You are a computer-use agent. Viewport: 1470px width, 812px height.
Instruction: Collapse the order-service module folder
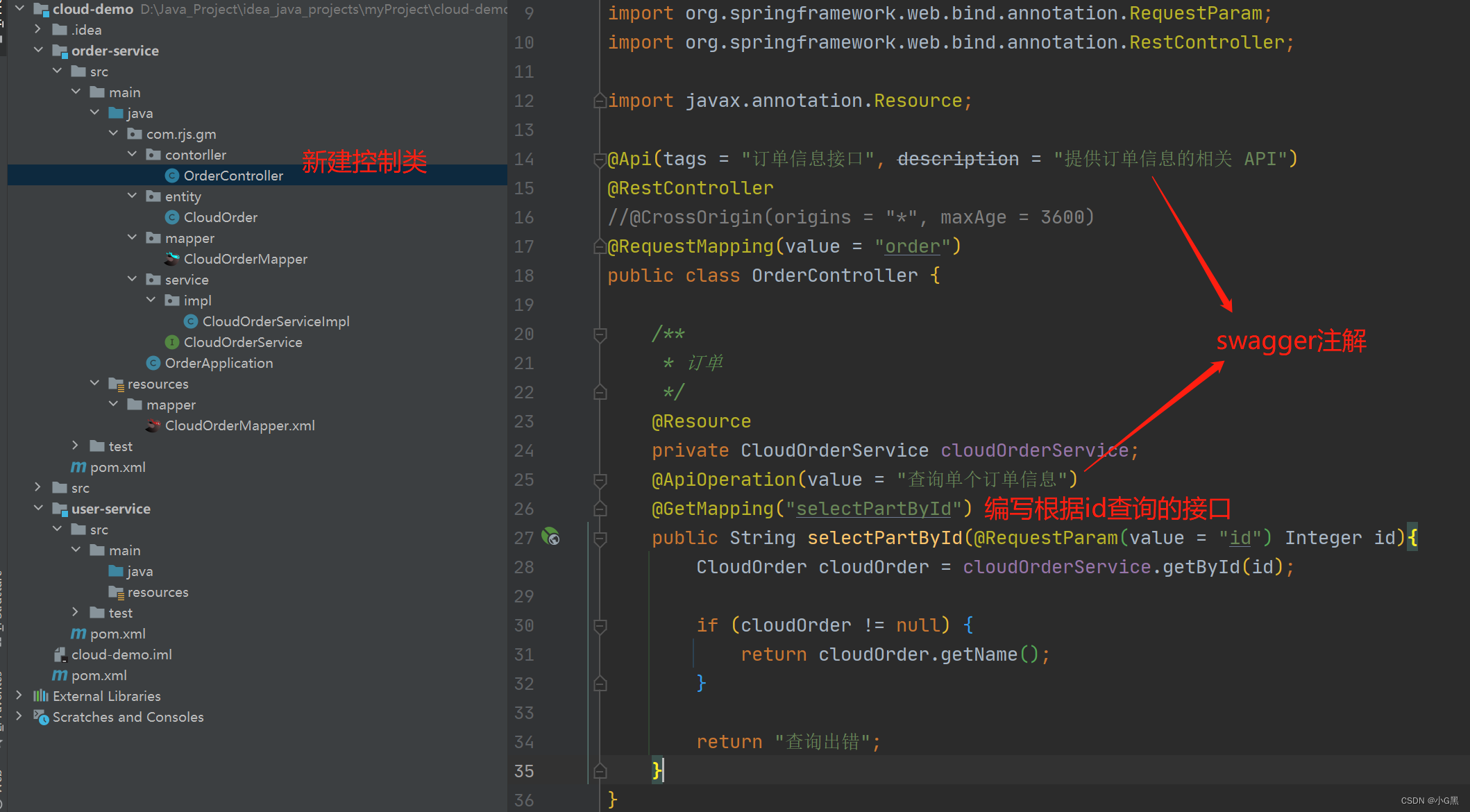tap(39, 51)
